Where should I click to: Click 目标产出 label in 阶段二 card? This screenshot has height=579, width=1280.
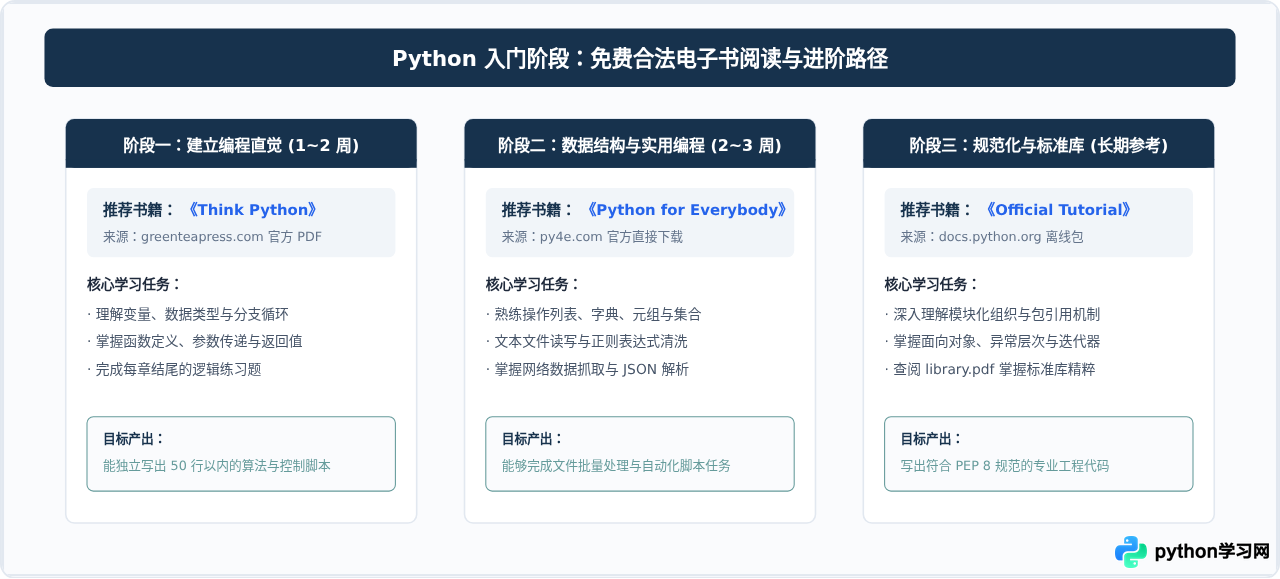click(533, 439)
